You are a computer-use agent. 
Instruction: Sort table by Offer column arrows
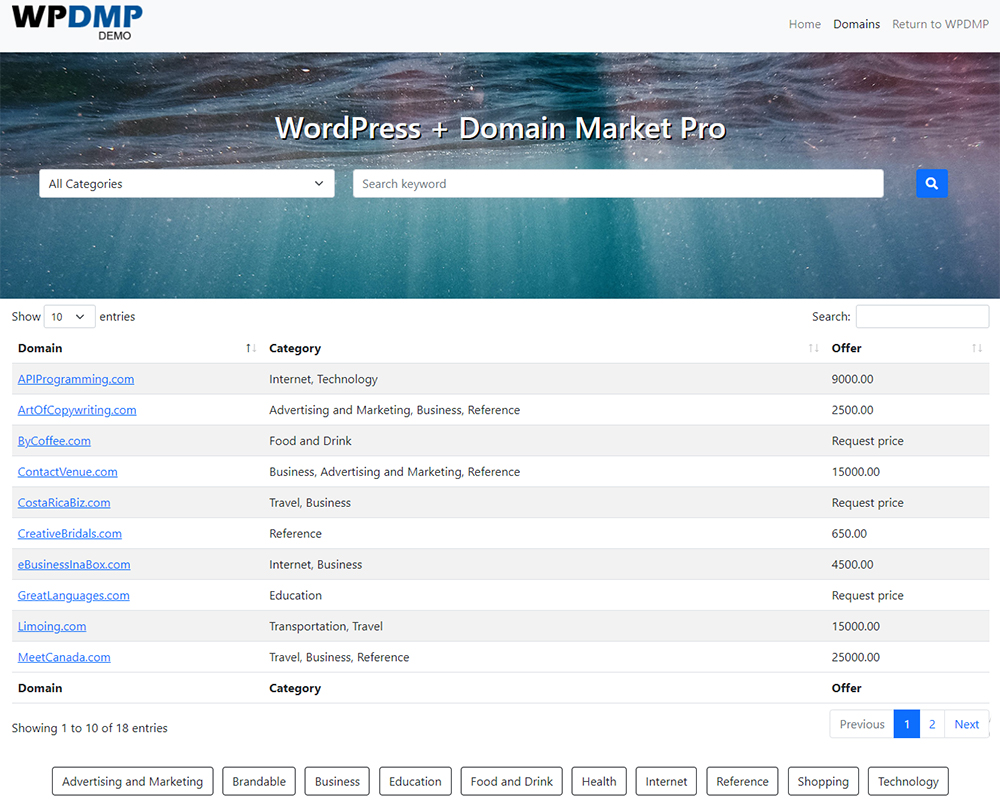pos(977,348)
